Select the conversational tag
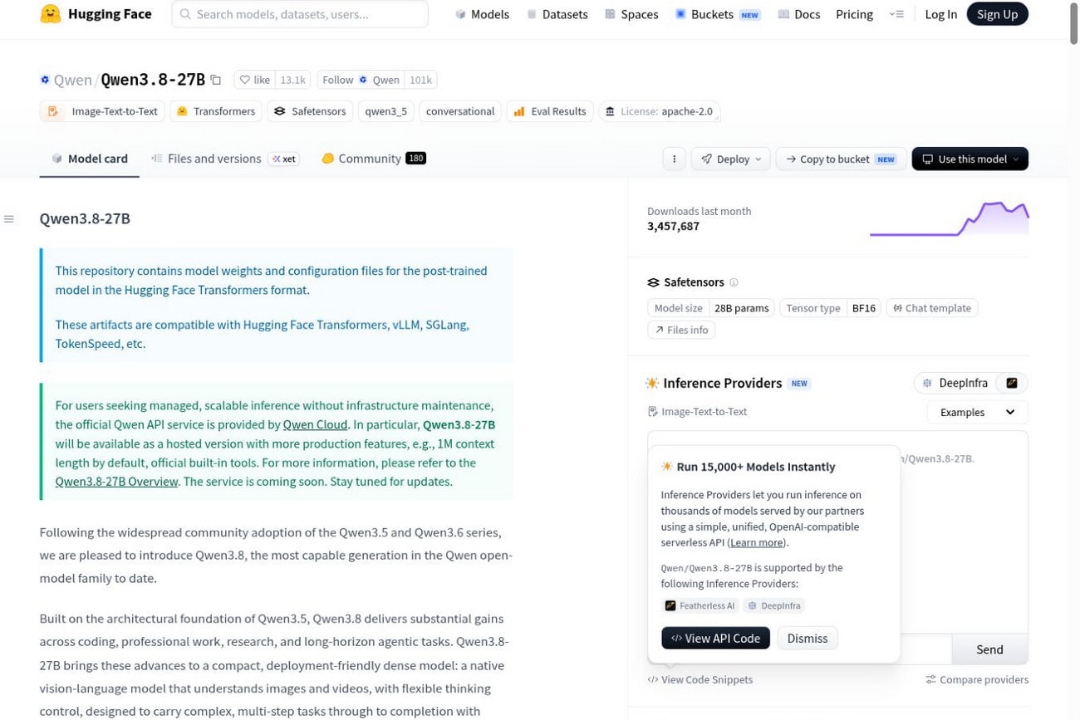The height and width of the screenshot is (720, 1080). click(x=460, y=111)
